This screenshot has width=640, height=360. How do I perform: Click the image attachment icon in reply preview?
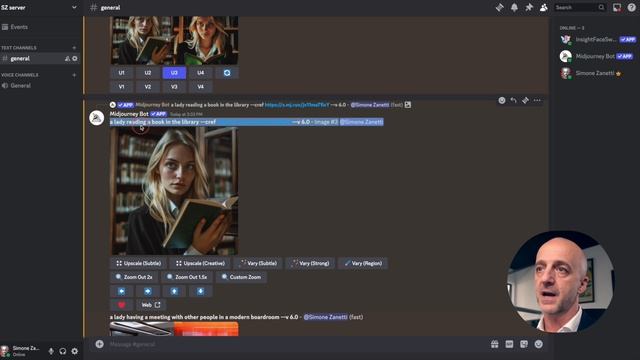(x=408, y=105)
